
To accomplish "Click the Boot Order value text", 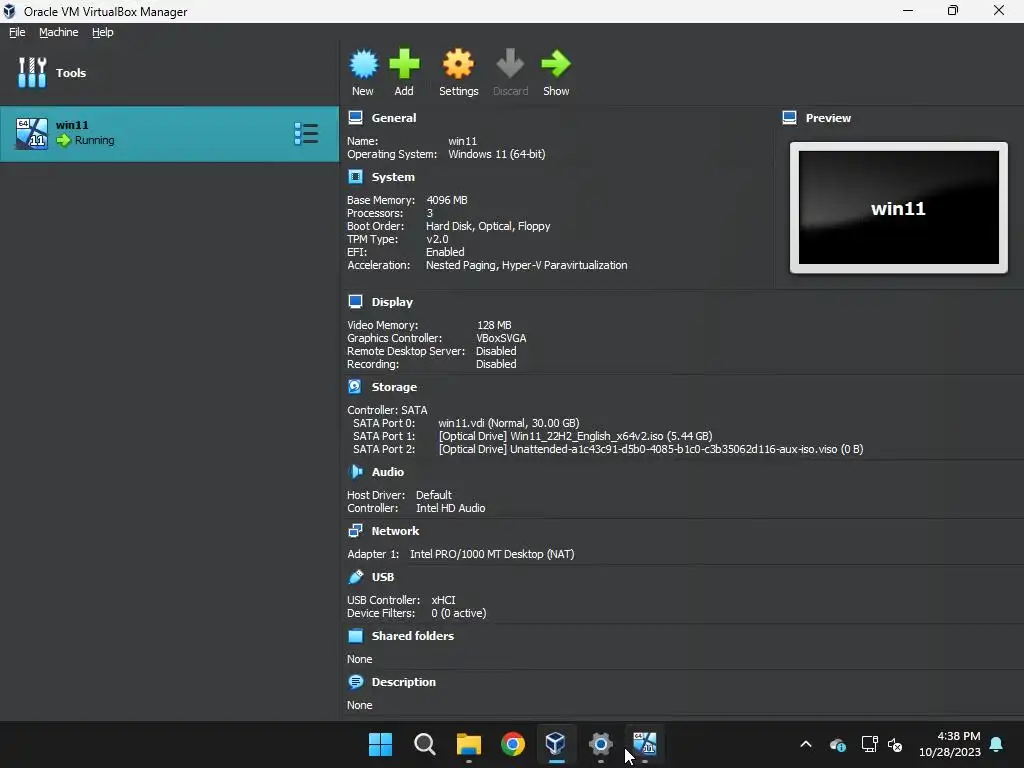I will (488, 226).
